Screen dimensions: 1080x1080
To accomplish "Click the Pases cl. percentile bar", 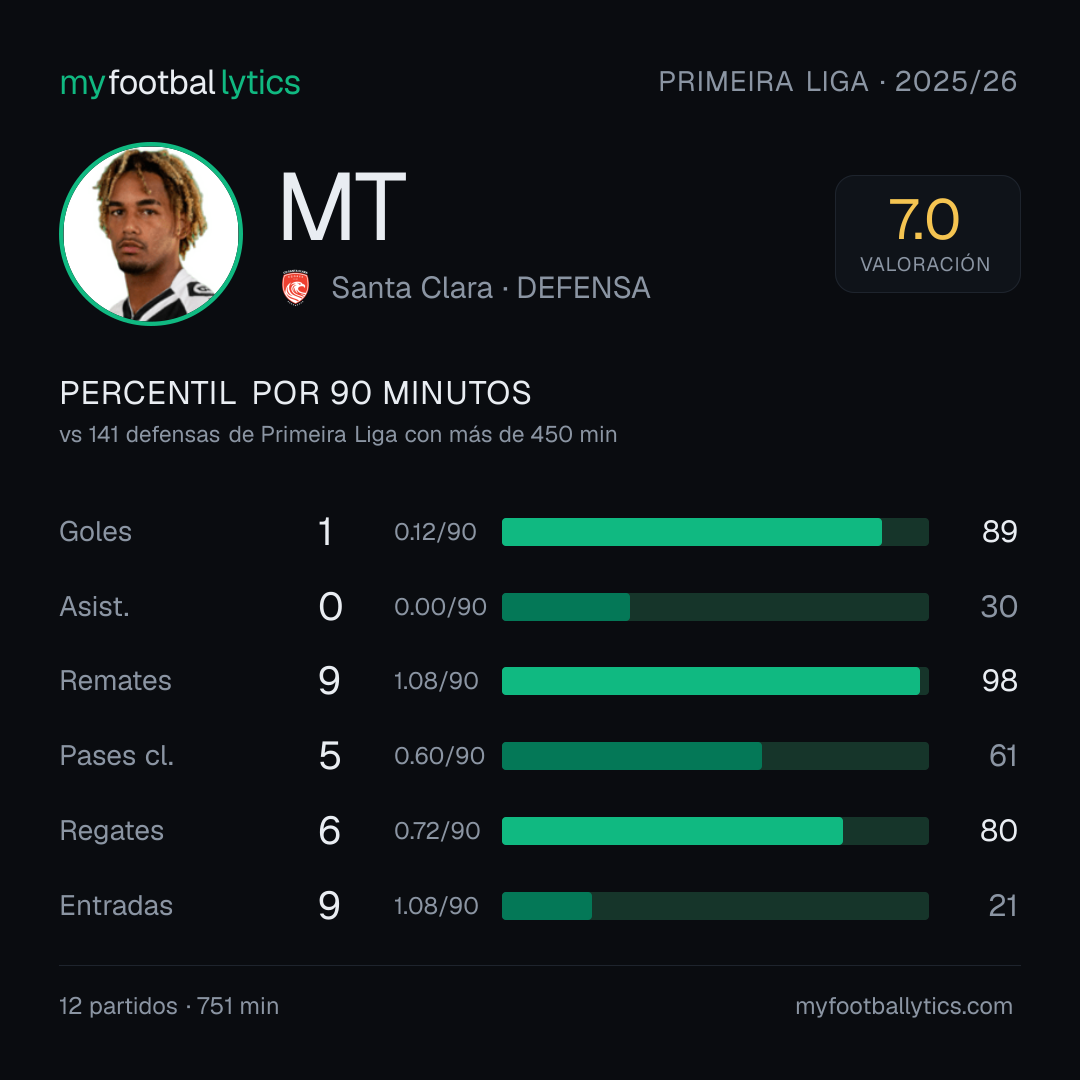I will coord(715,756).
